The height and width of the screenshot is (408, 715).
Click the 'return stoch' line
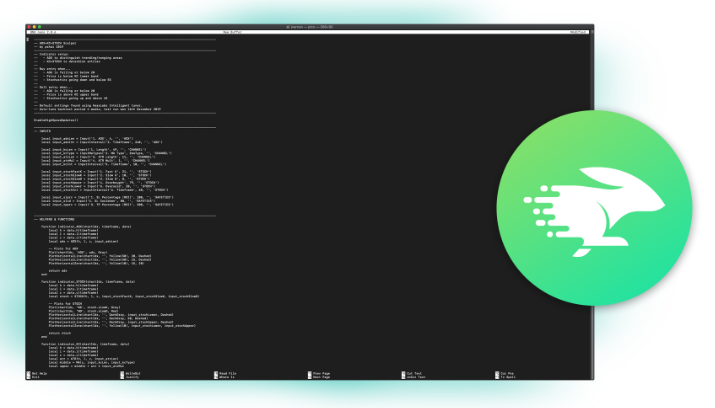click(60, 333)
